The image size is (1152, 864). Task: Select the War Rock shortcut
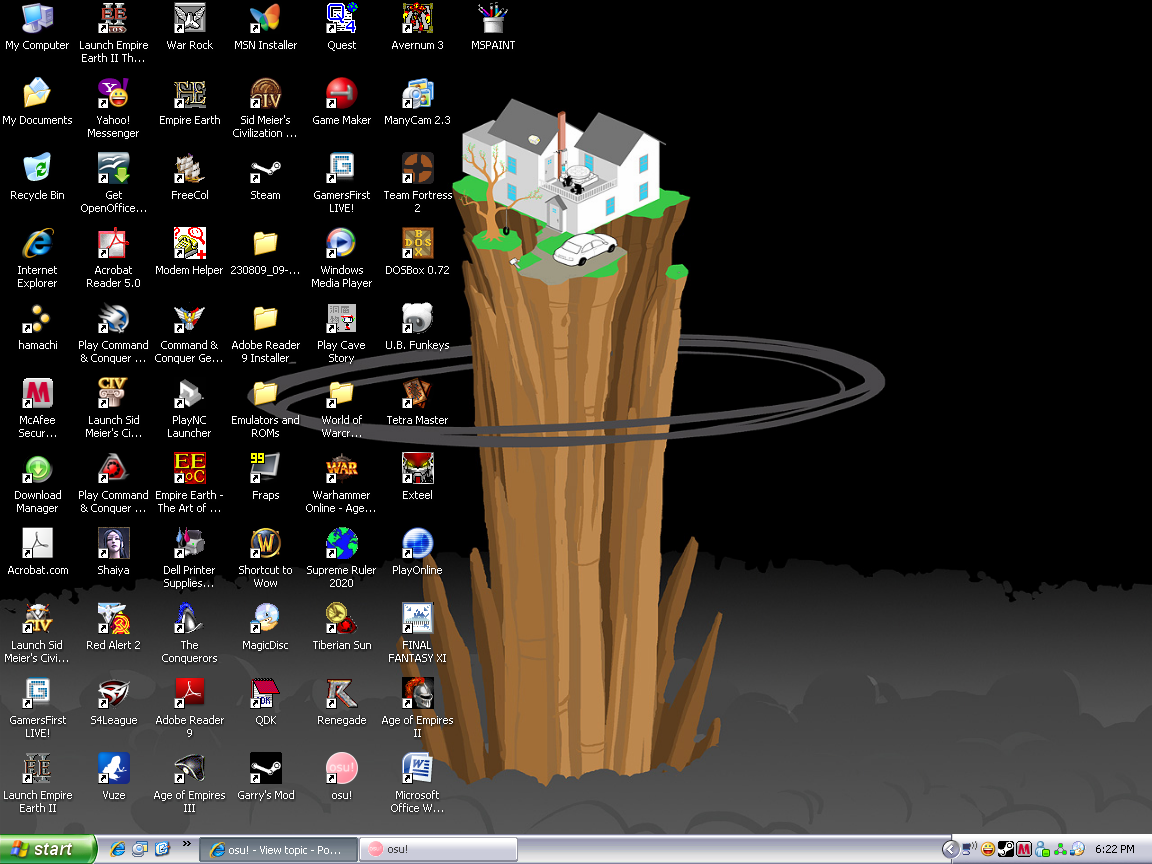click(x=190, y=27)
